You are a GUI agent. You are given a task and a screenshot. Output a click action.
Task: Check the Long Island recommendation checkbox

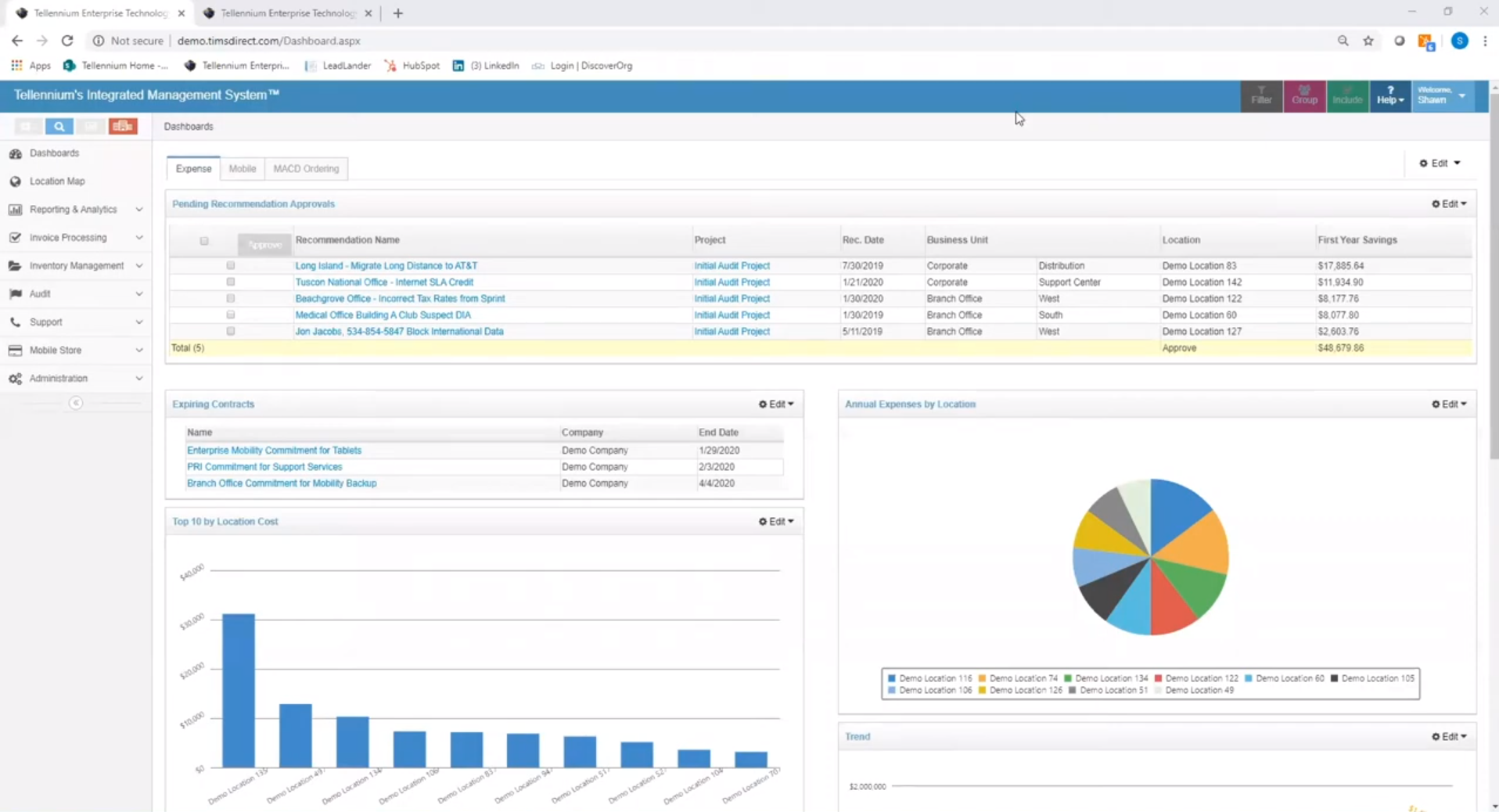tap(230, 265)
